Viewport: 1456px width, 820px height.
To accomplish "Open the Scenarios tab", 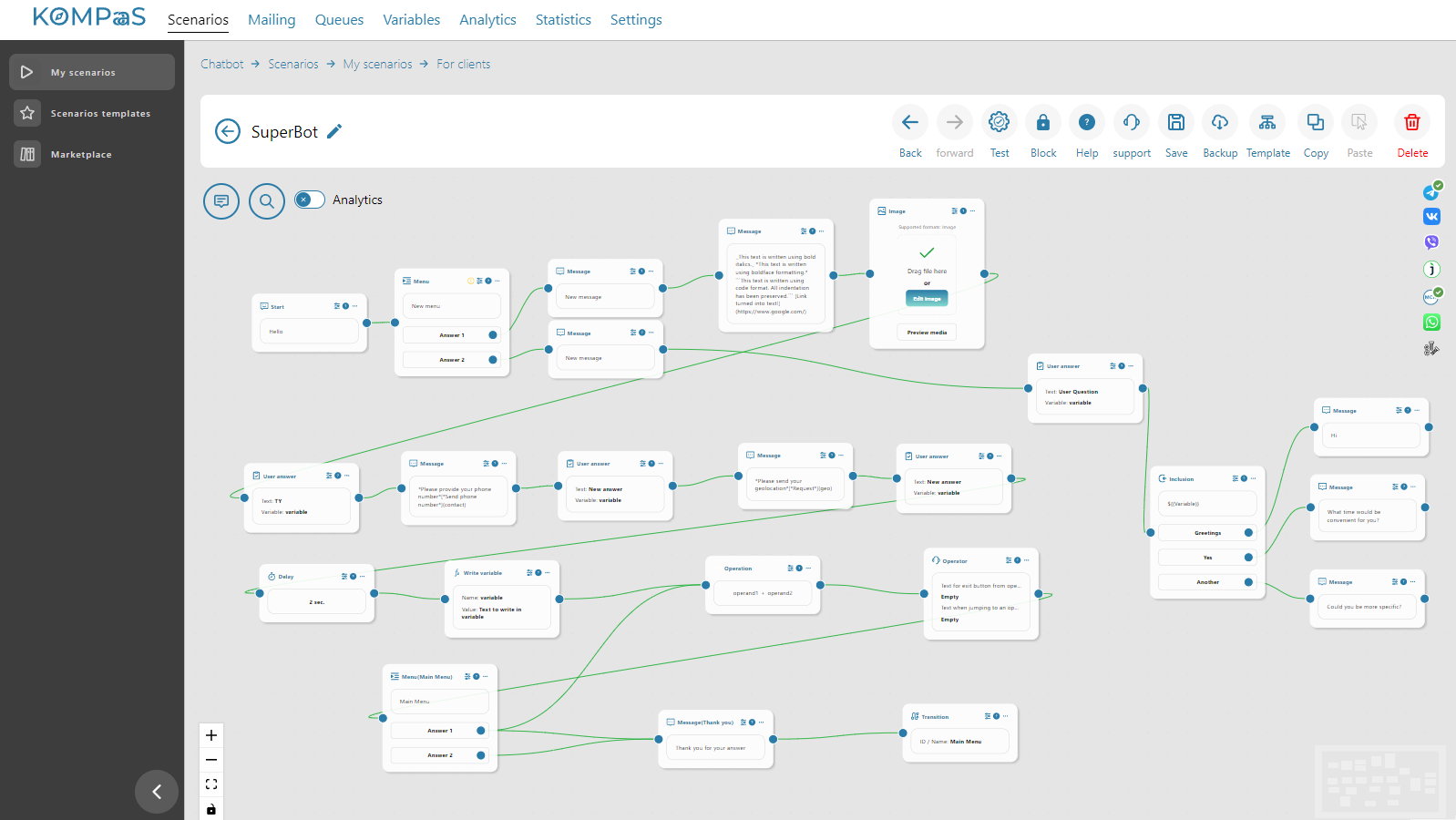I will point(198,20).
